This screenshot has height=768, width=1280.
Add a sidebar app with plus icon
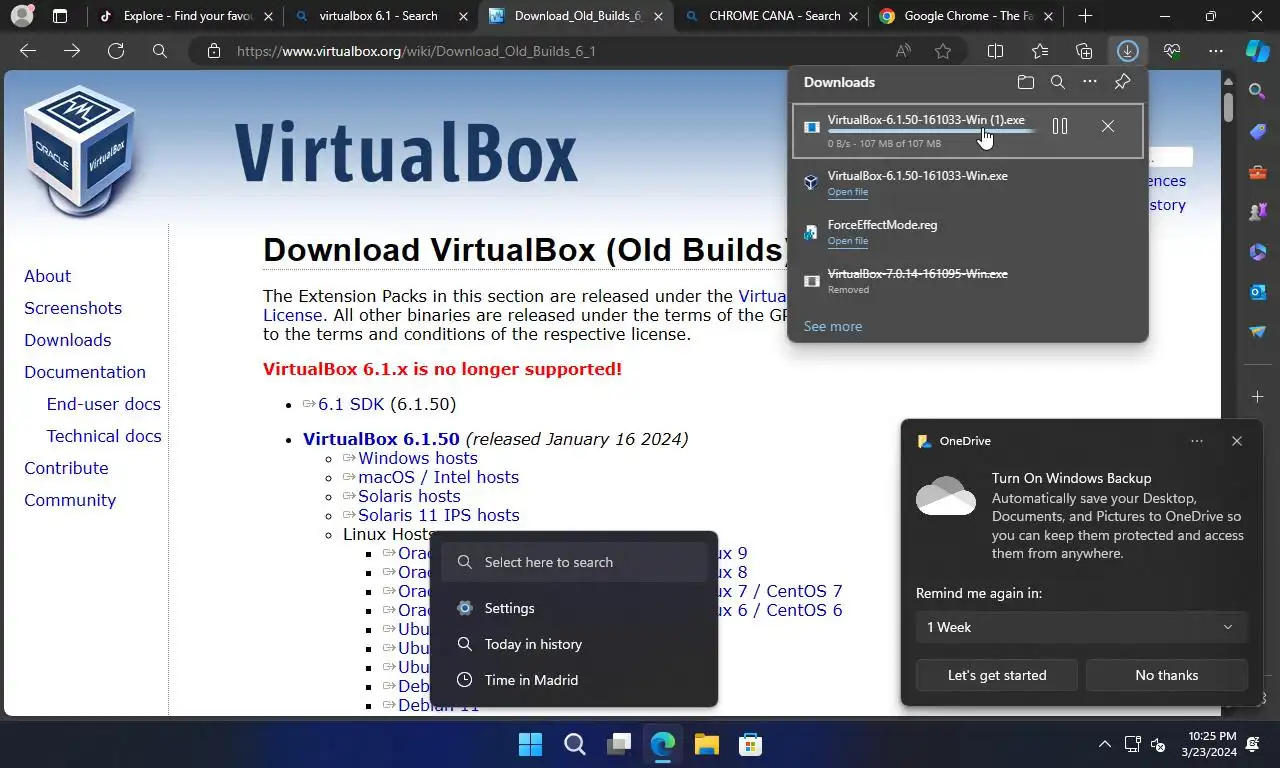click(1258, 398)
